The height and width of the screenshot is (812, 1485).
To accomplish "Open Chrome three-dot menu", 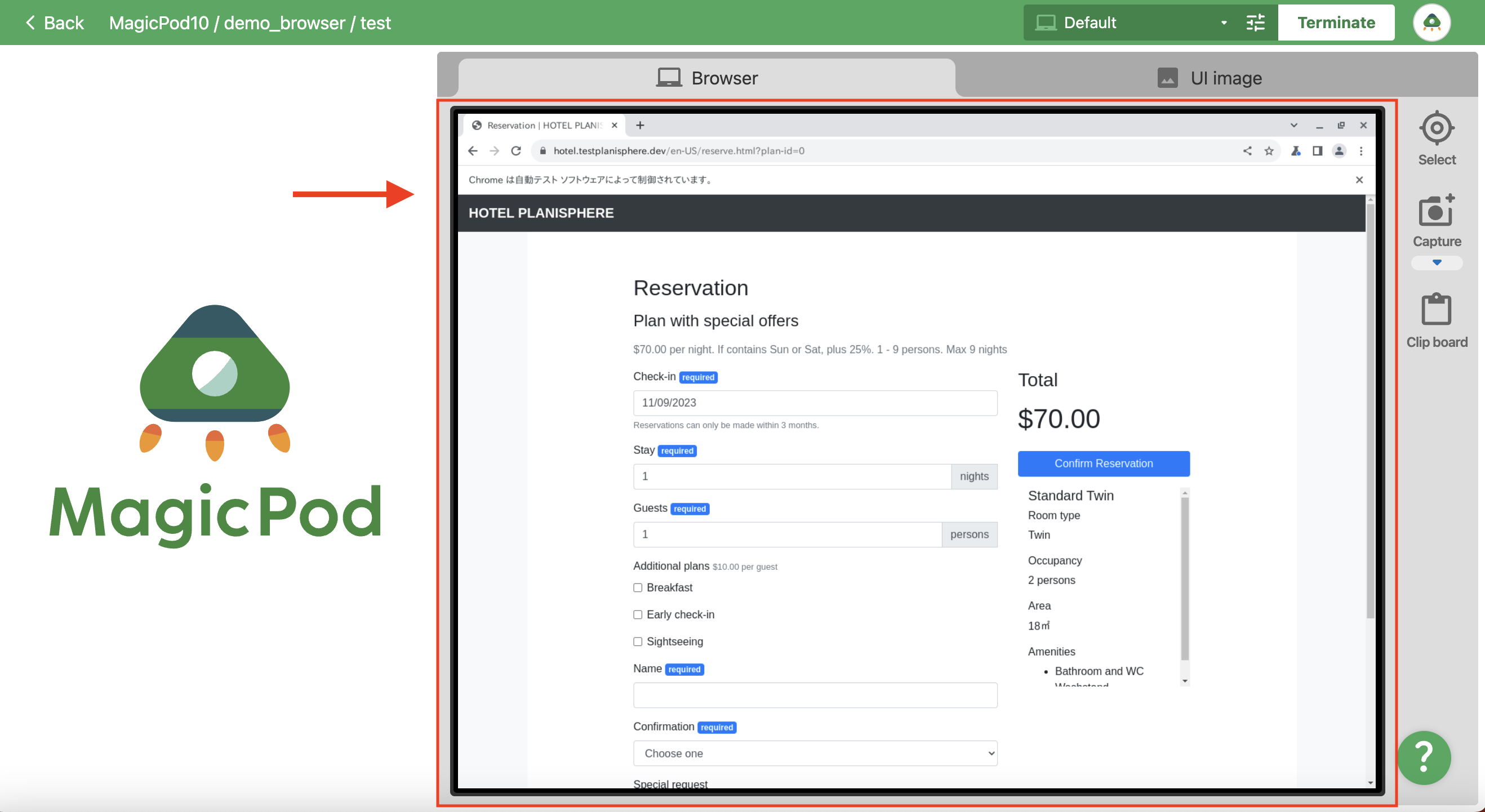I will coord(1360,151).
